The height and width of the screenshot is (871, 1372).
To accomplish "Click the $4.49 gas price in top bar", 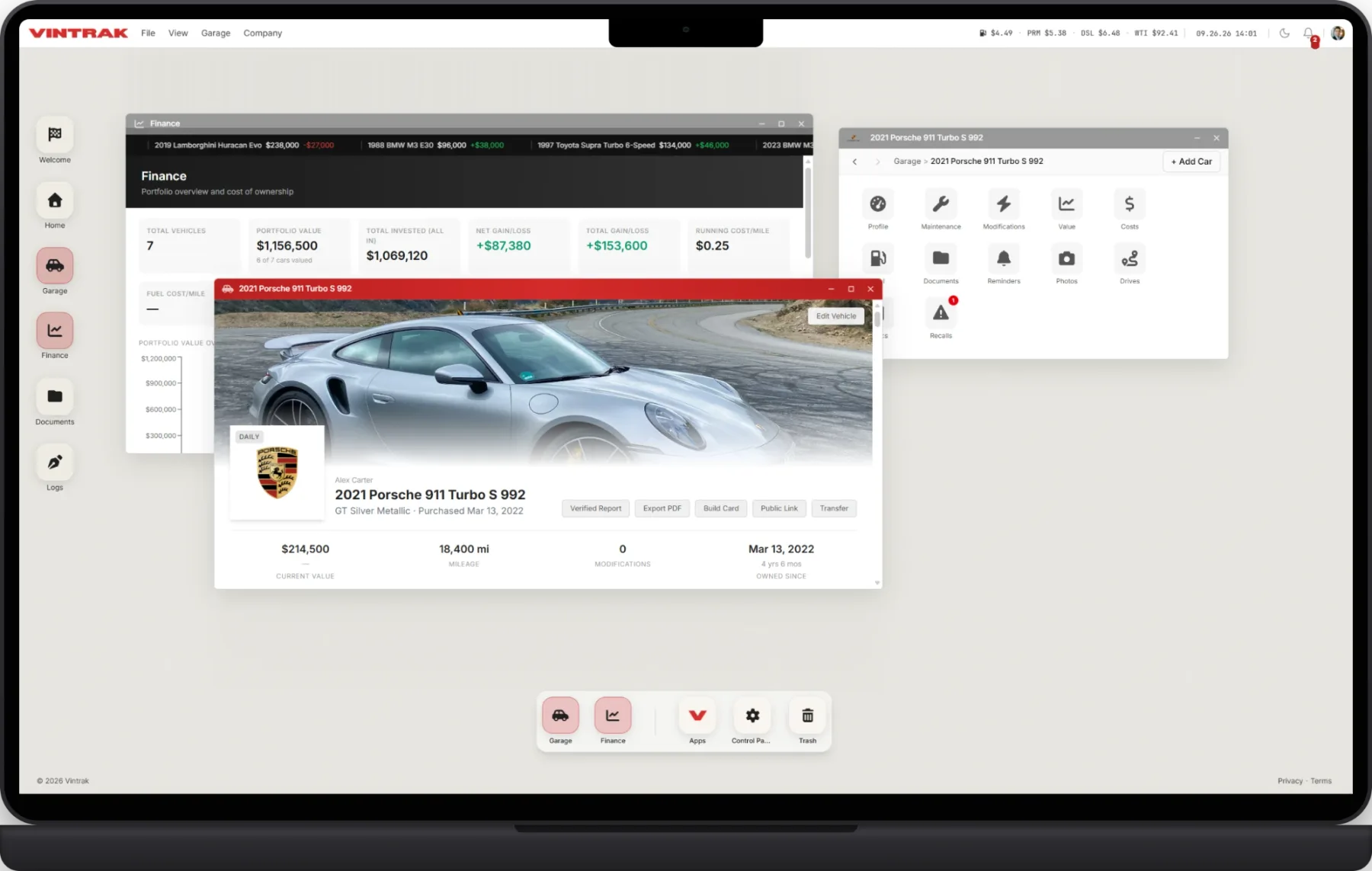I will click(996, 34).
